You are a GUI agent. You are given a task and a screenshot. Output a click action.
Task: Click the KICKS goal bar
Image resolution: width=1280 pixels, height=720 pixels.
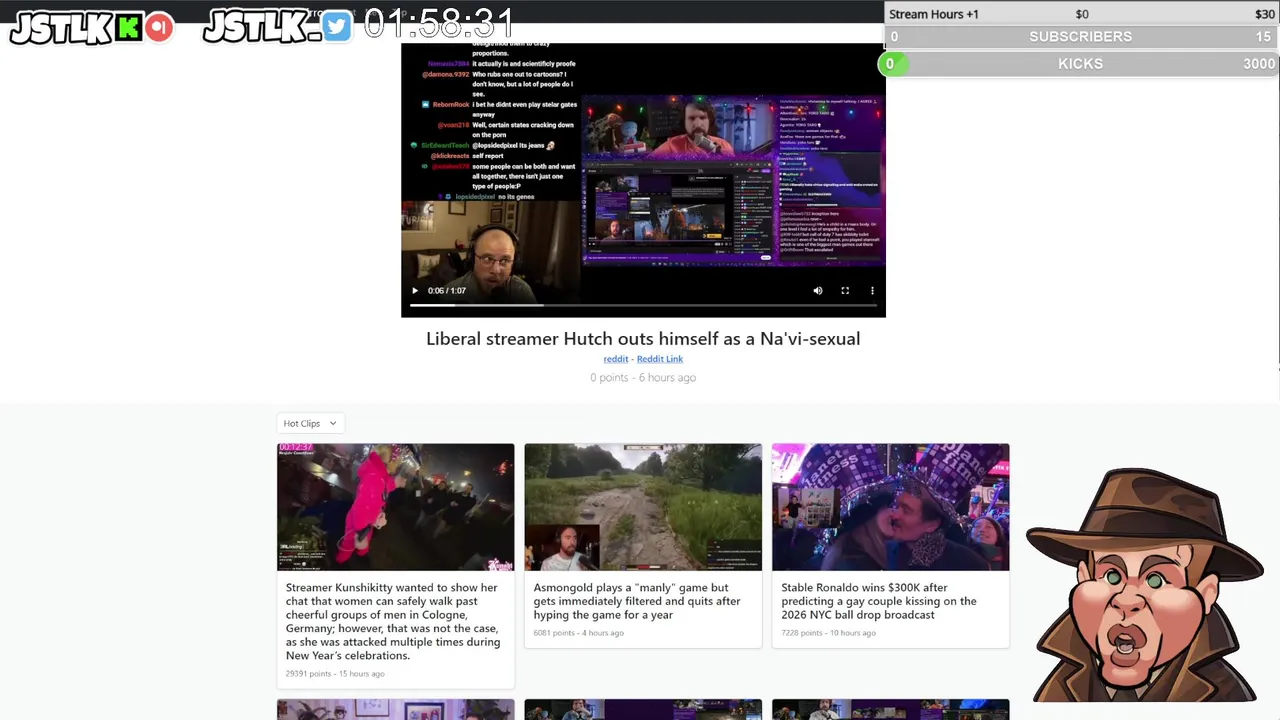1078,64
